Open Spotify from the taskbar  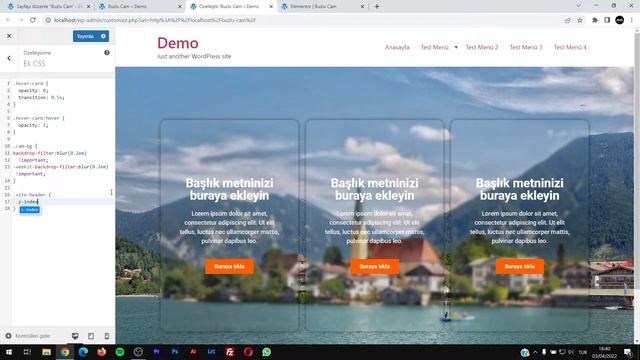coord(120,352)
